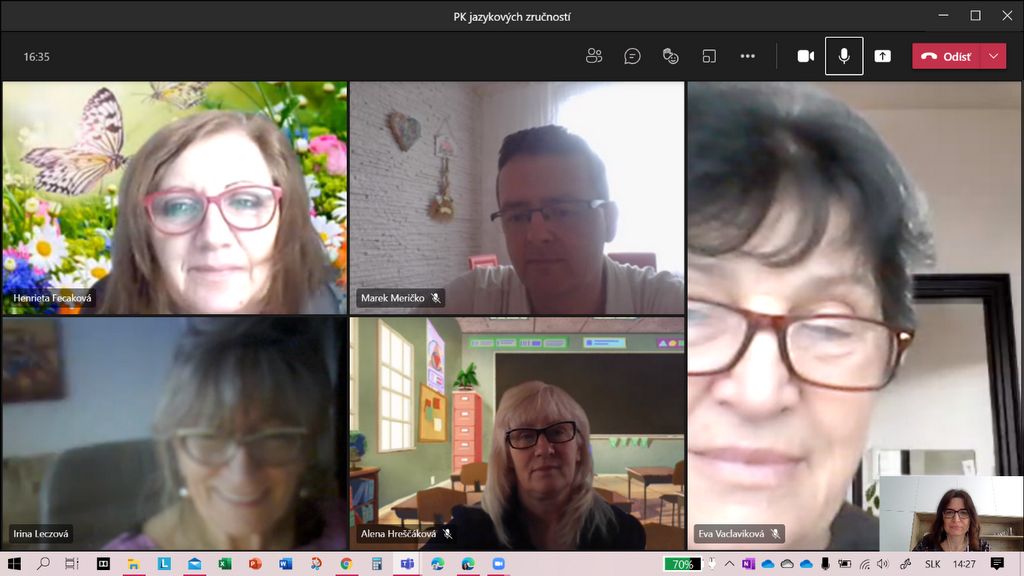Viewport: 1024px width, 576px height.
Task: Open More actions ellipsis menu
Action: 748,56
